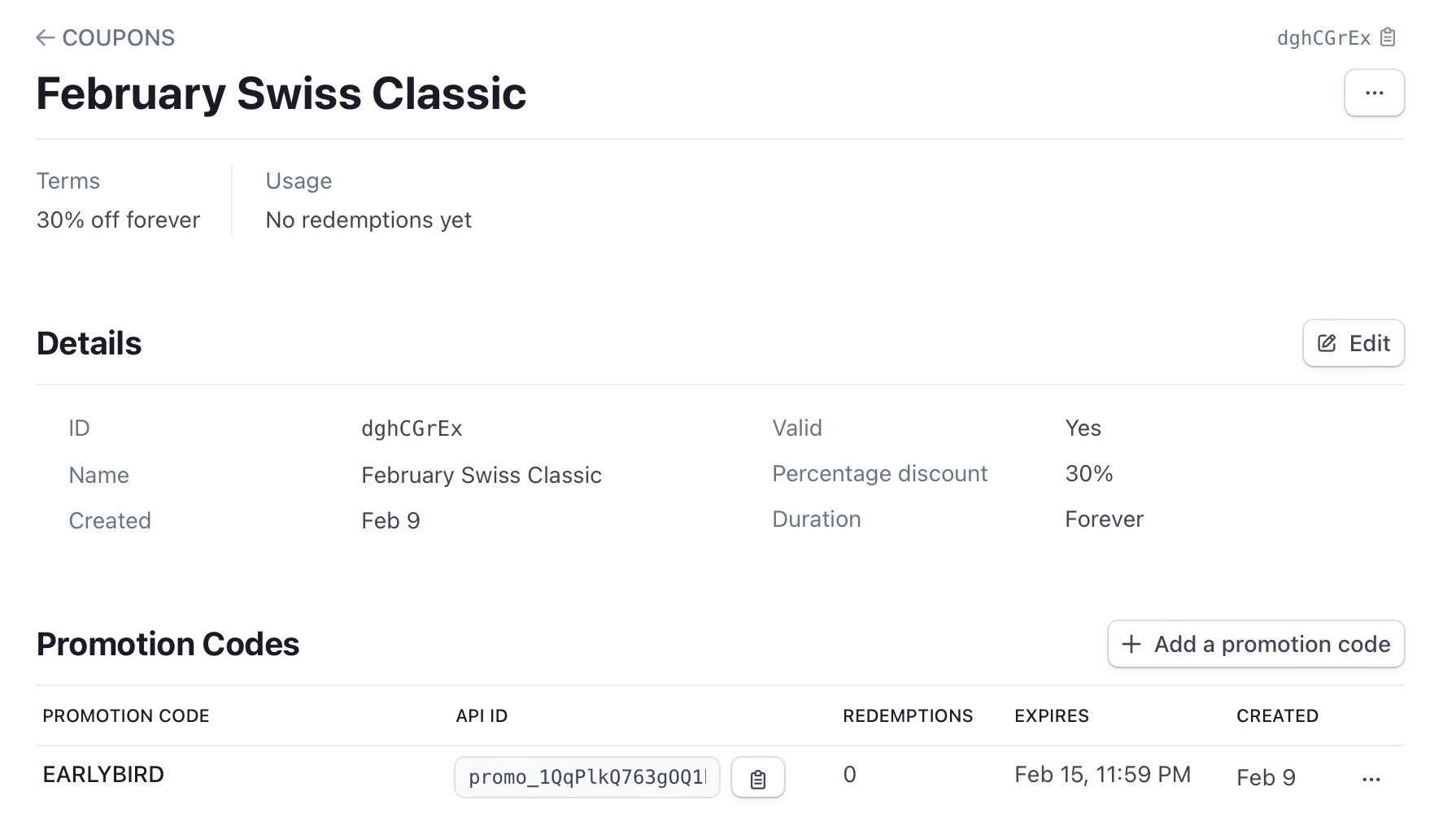Screen dimensions: 1456x839
Task: Click the API ID column header
Action: [x=482, y=715]
